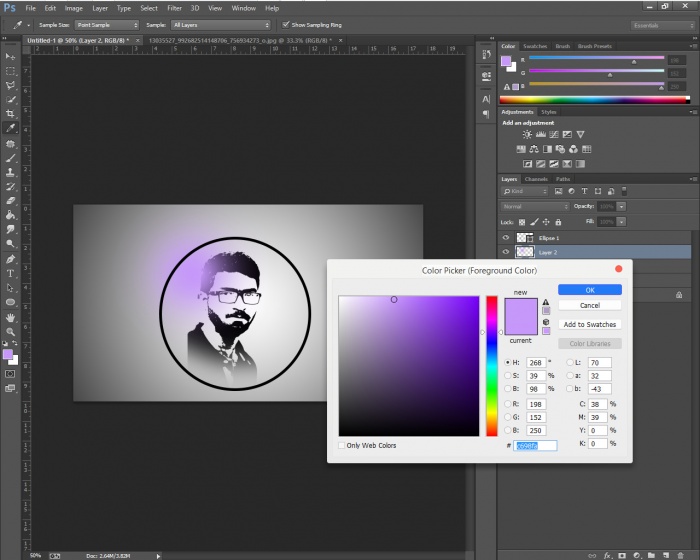Screen dimensions: 700x560
Task: Add a Brightness/Contrast adjustment
Action: pyautogui.click(x=527, y=134)
